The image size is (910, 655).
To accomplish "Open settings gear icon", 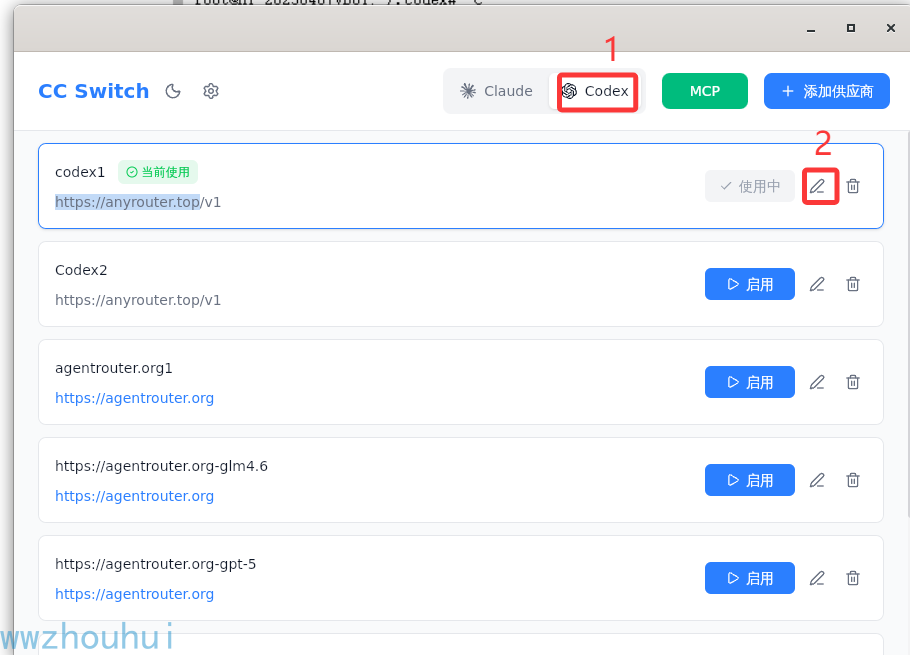I will tap(211, 91).
